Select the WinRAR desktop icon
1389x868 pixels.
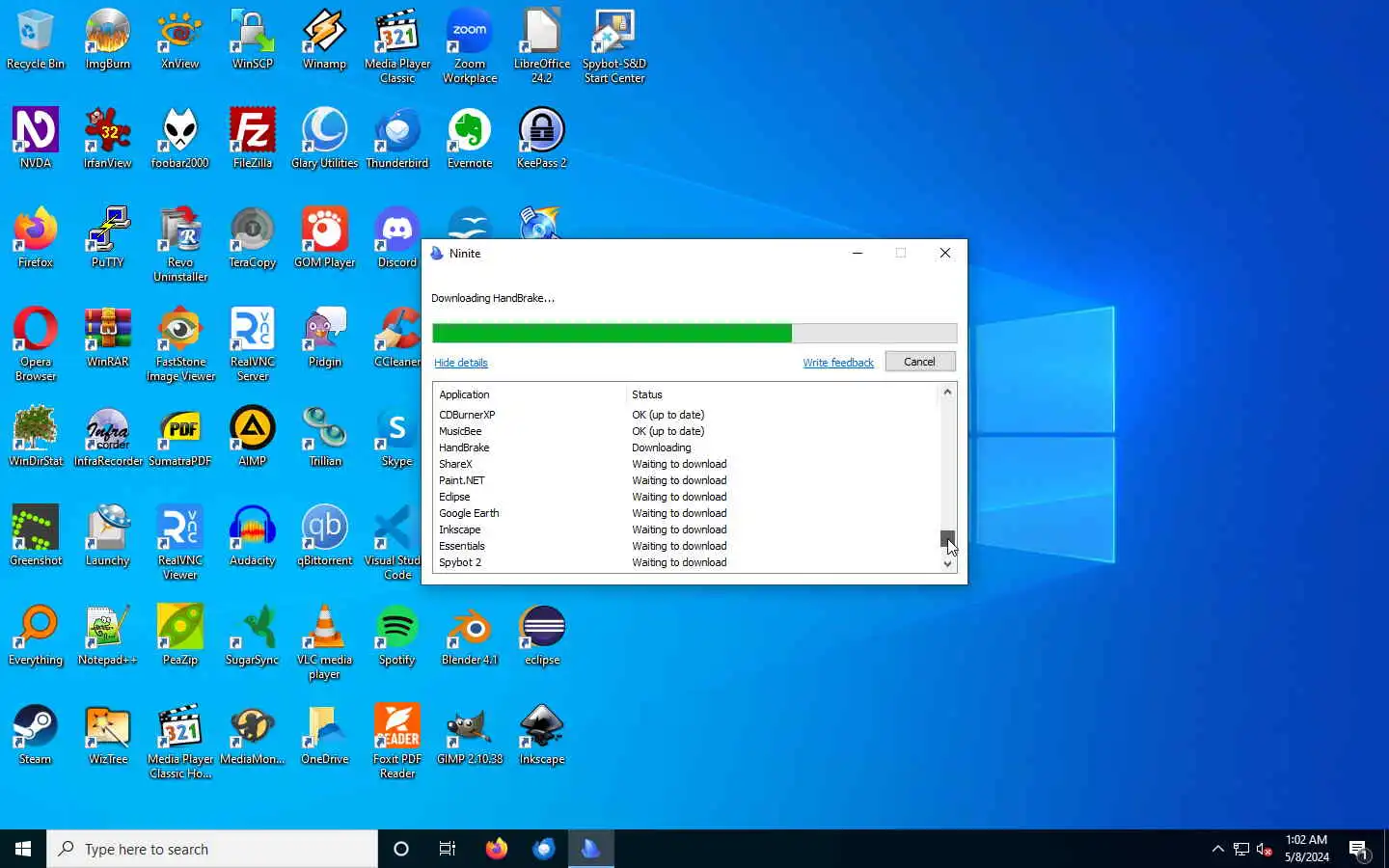tap(108, 337)
